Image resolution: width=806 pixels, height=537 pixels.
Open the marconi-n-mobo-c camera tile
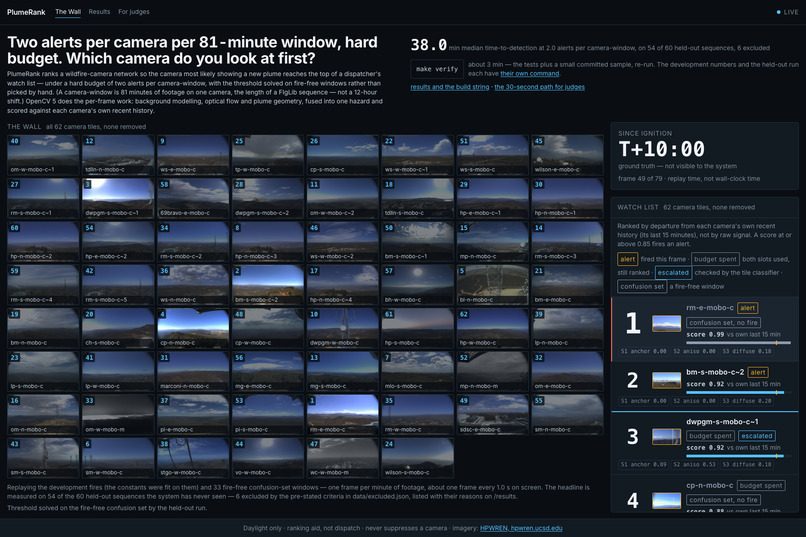tap(193, 372)
